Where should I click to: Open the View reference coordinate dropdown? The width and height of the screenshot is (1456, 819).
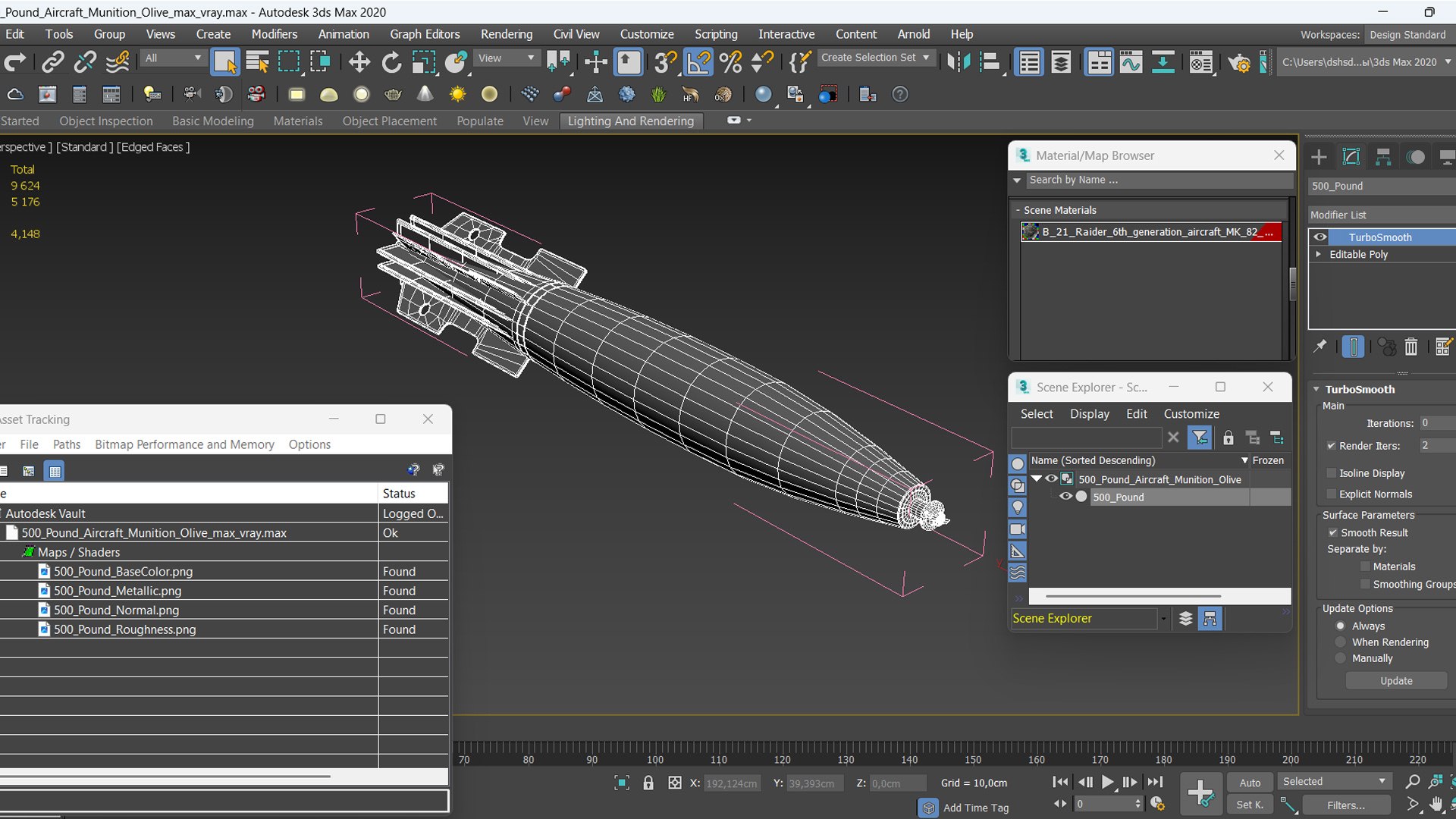tap(506, 58)
